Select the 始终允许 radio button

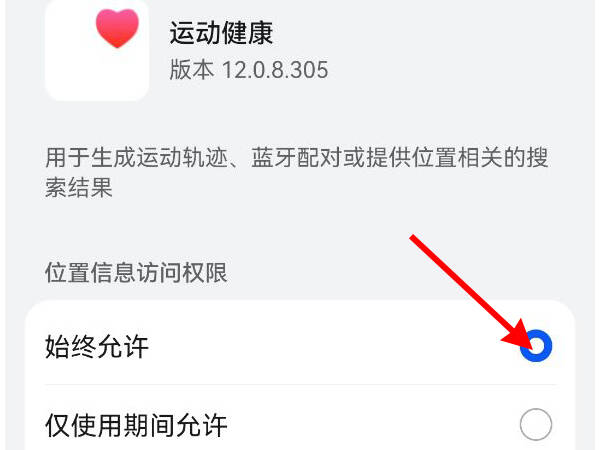(x=536, y=346)
